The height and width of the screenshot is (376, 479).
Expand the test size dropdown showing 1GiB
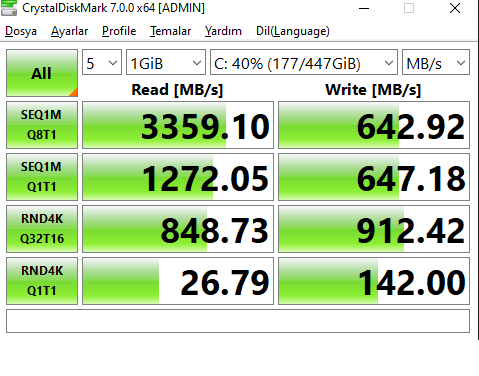coord(166,62)
